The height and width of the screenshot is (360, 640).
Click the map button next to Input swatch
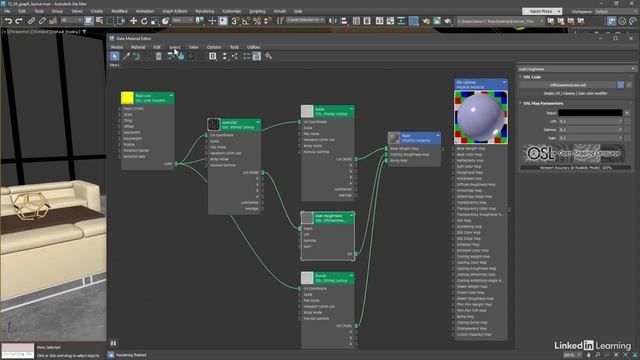pyautogui.click(x=627, y=113)
